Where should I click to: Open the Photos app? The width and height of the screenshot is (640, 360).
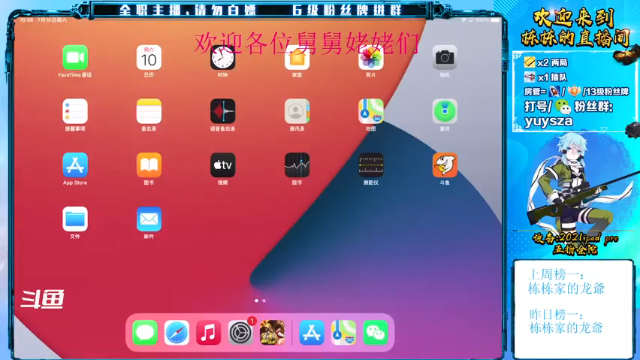click(371, 58)
